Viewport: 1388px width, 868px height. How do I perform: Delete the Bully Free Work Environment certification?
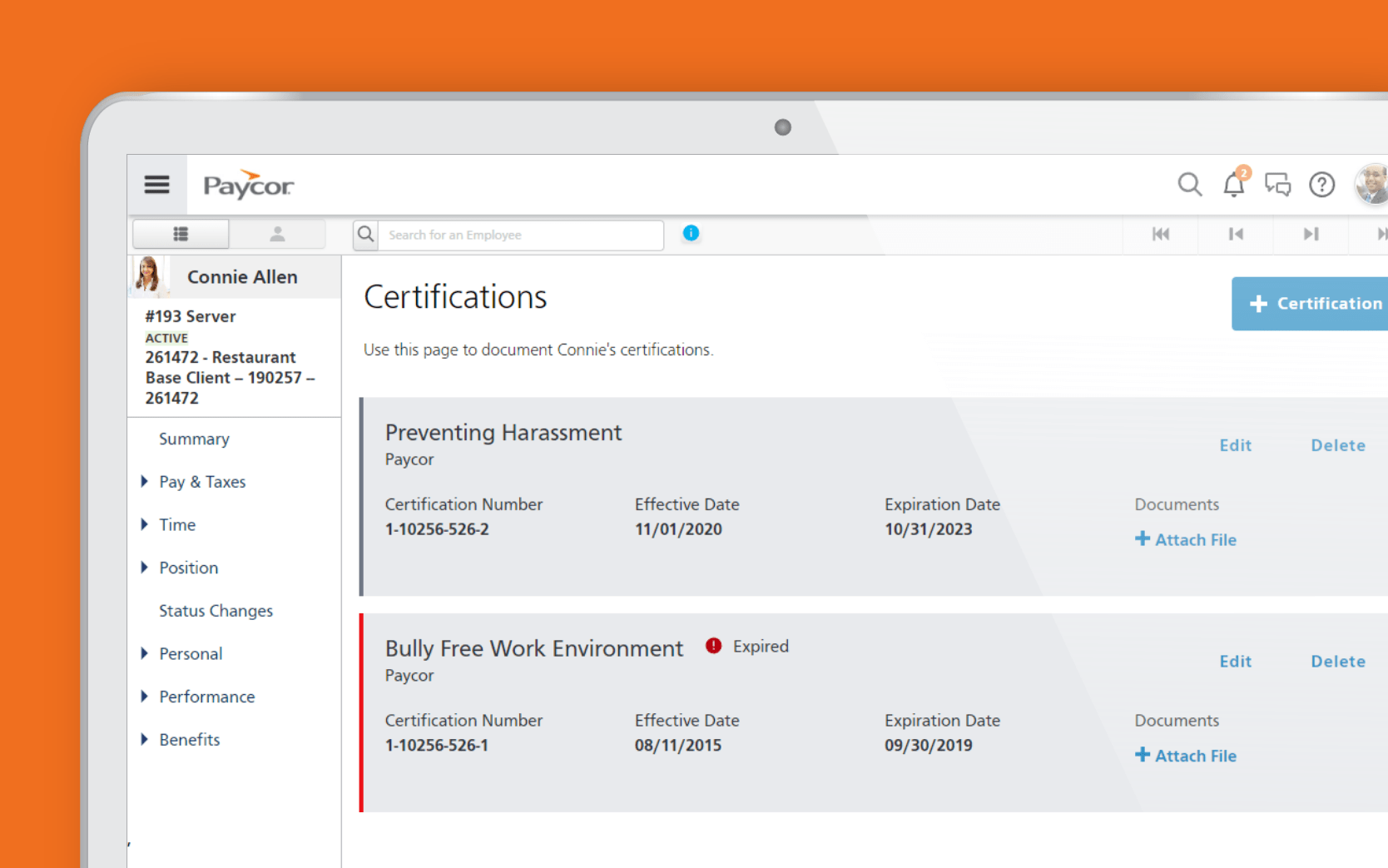tap(1338, 662)
